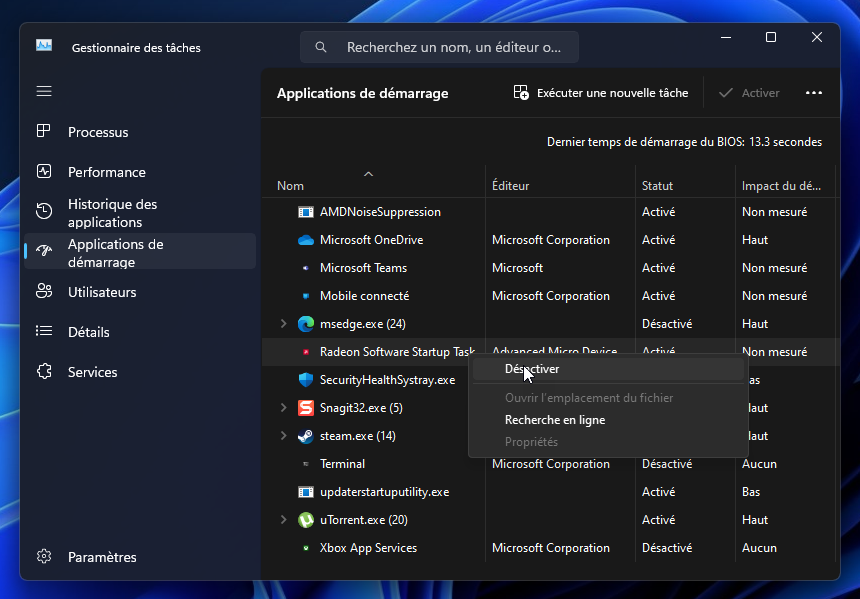
Task: Choose Recherche en ligne in context menu
Action: pos(608,420)
